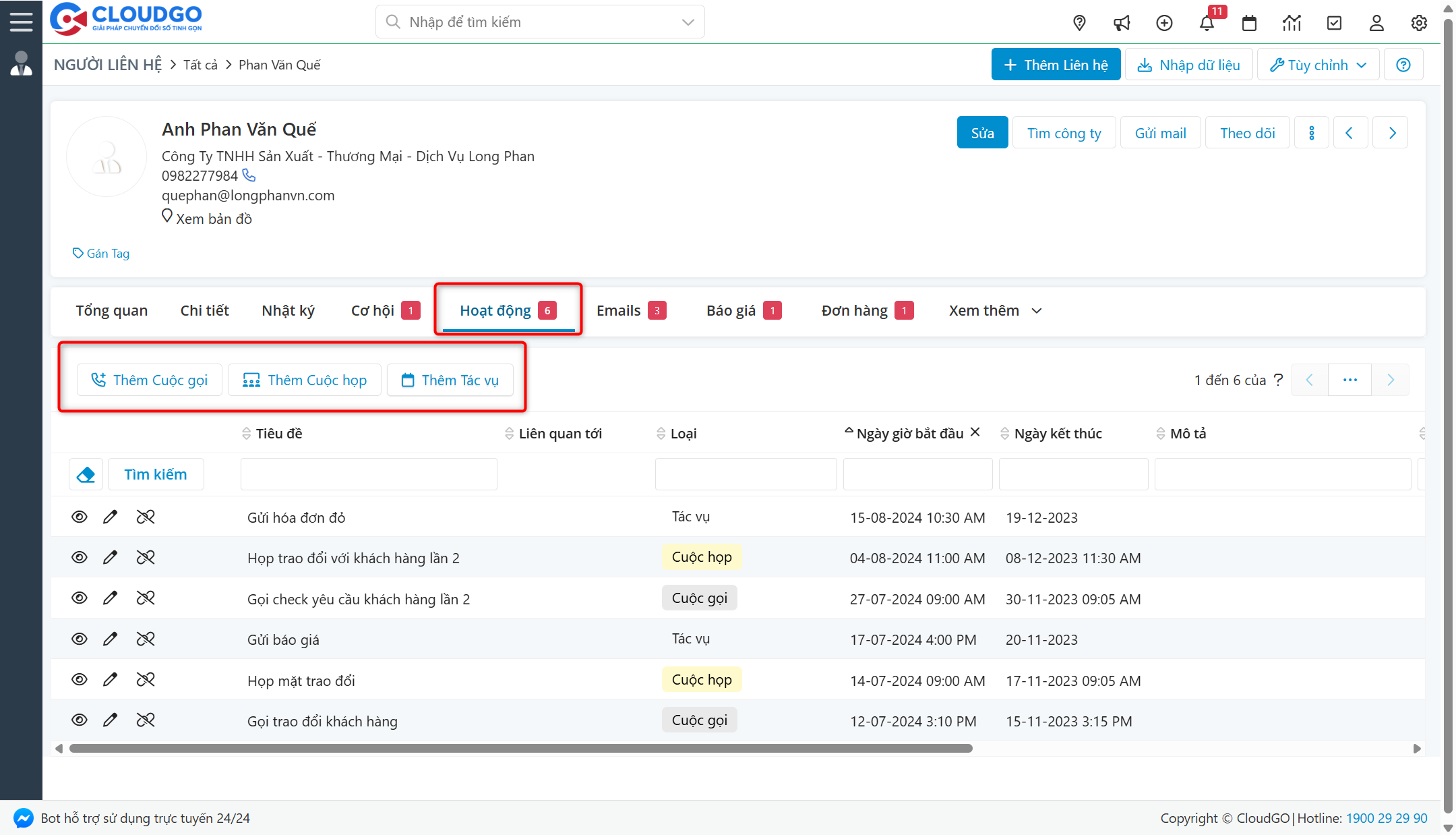Open the megaphone announcements icon
Viewport: 1456px width, 835px height.
tap(1122, 23)
